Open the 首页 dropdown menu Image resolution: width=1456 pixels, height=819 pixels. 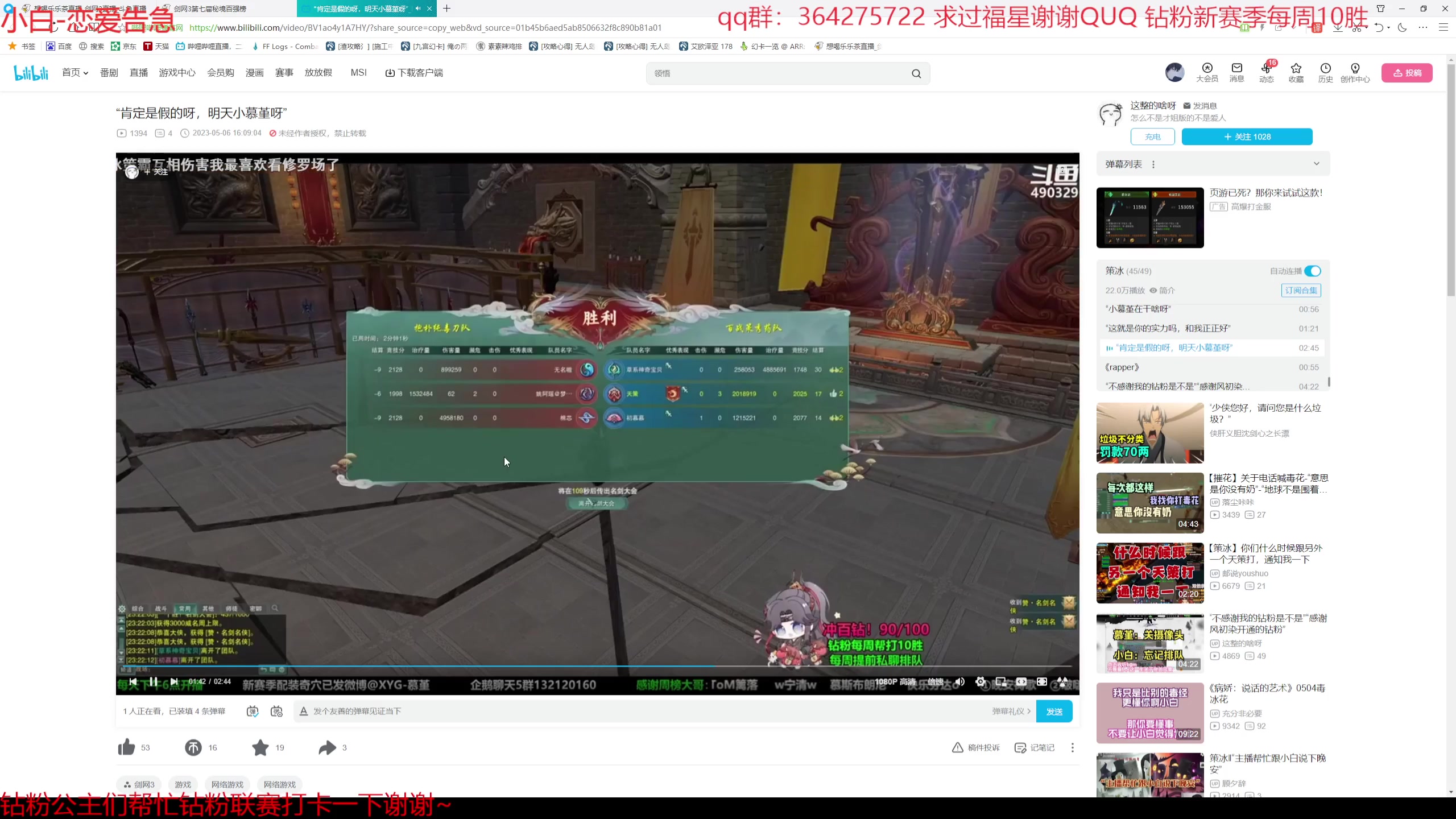point(75,73)
